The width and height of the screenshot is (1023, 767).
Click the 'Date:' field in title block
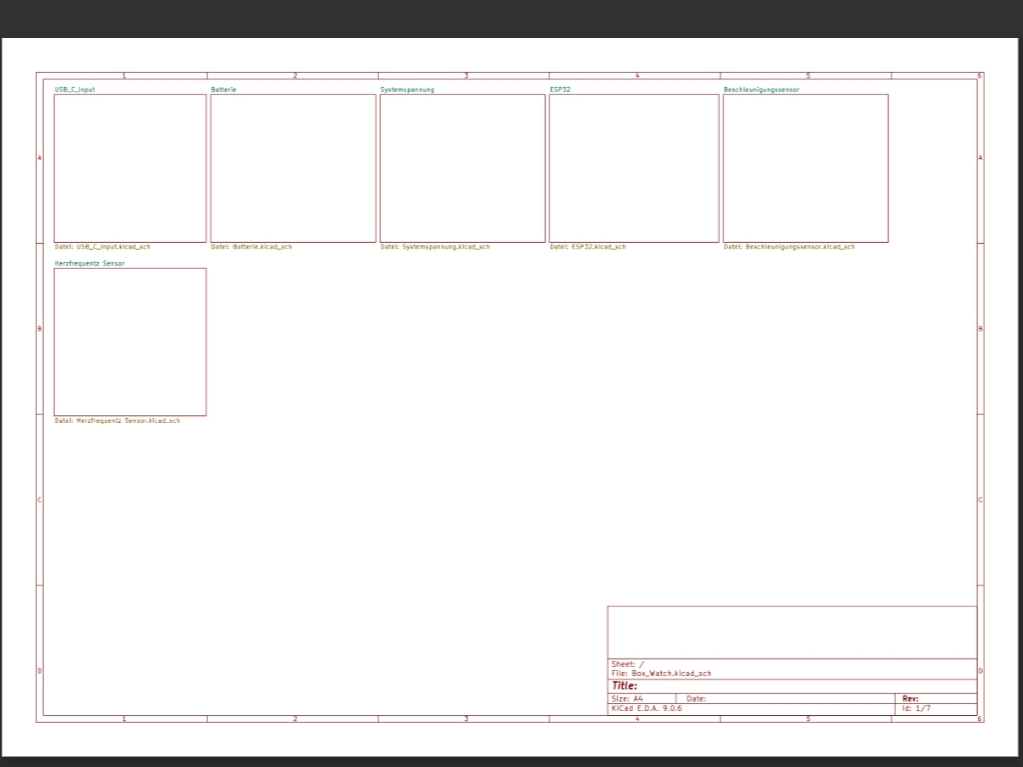pos(697,699)
